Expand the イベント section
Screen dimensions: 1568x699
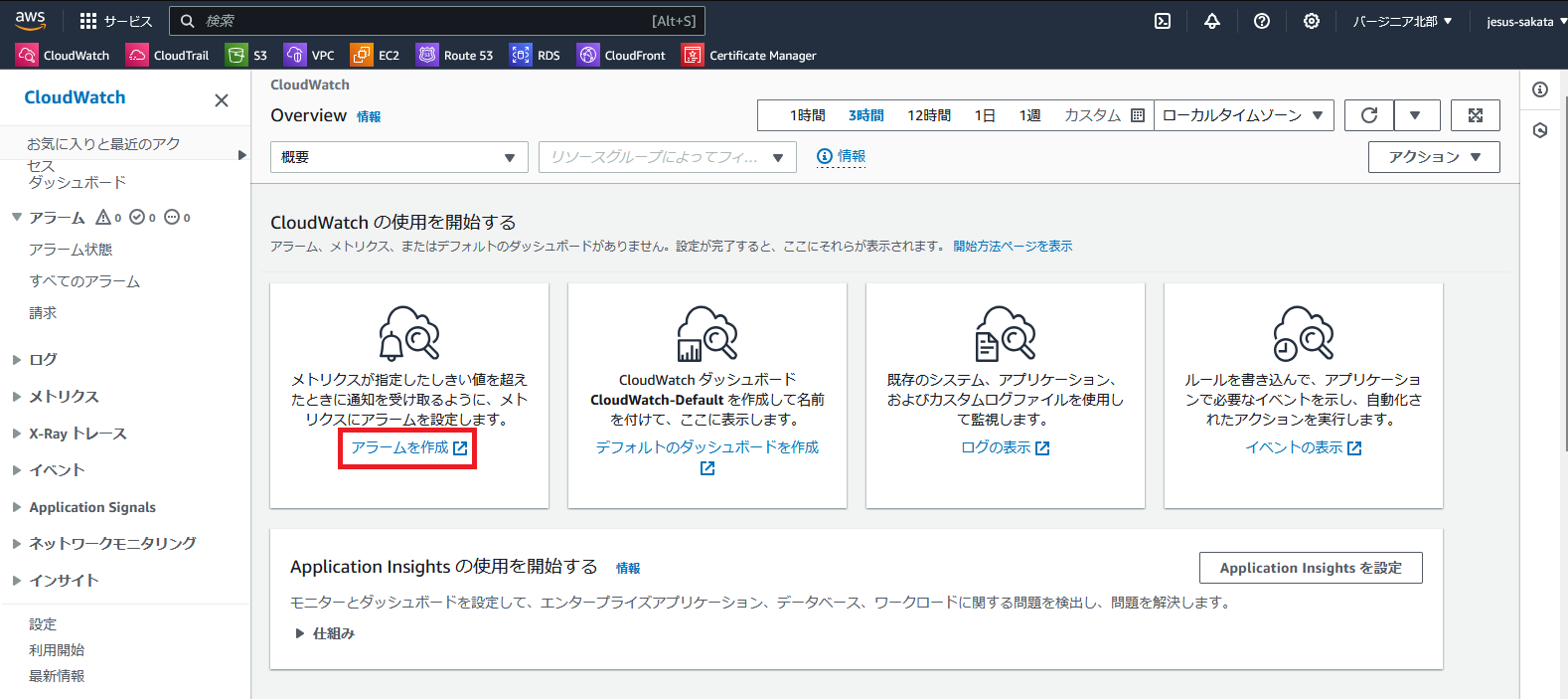(x=17, y=470)
